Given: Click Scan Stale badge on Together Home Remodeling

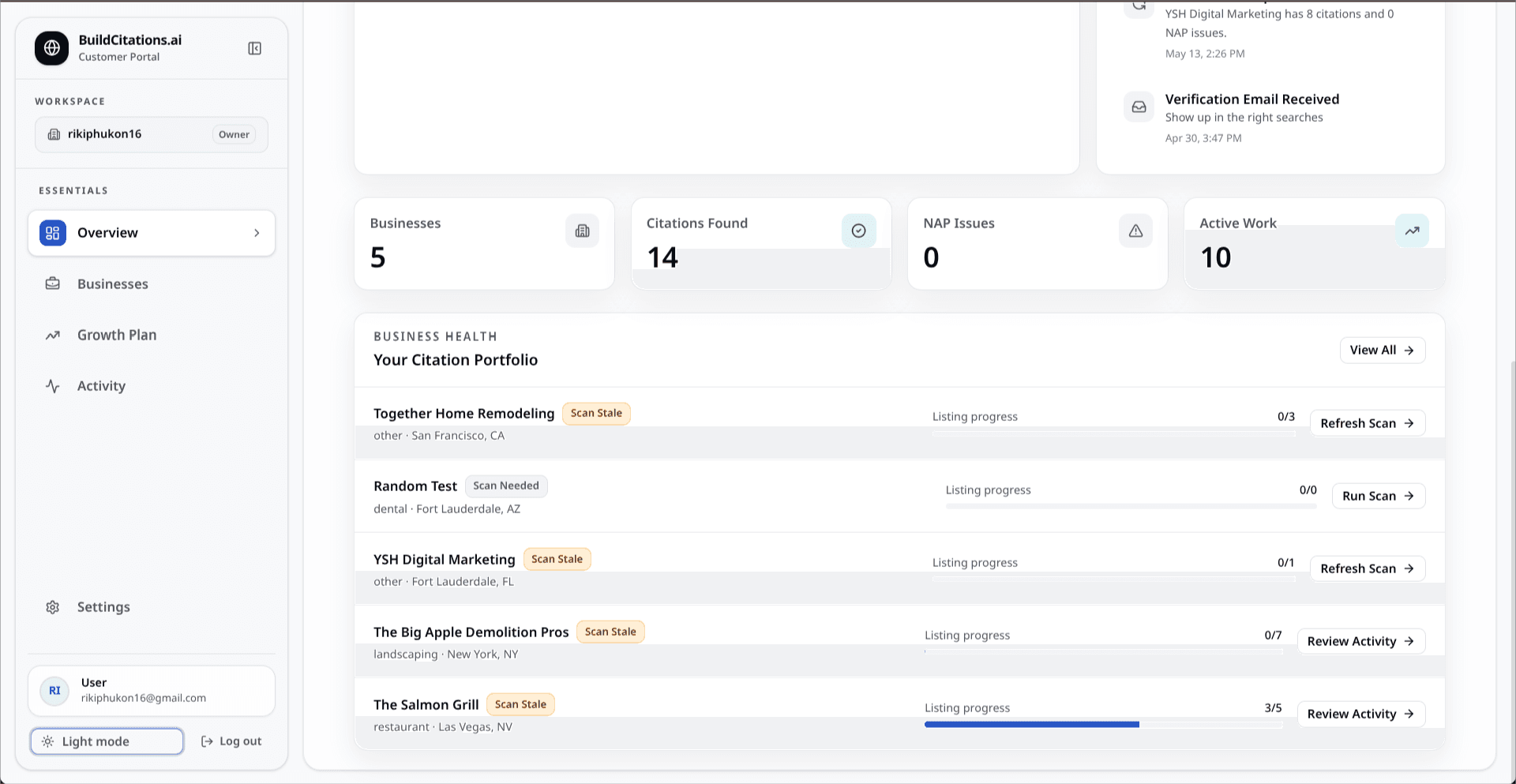Looking at the screenshot, I should (x=596, y=414).
